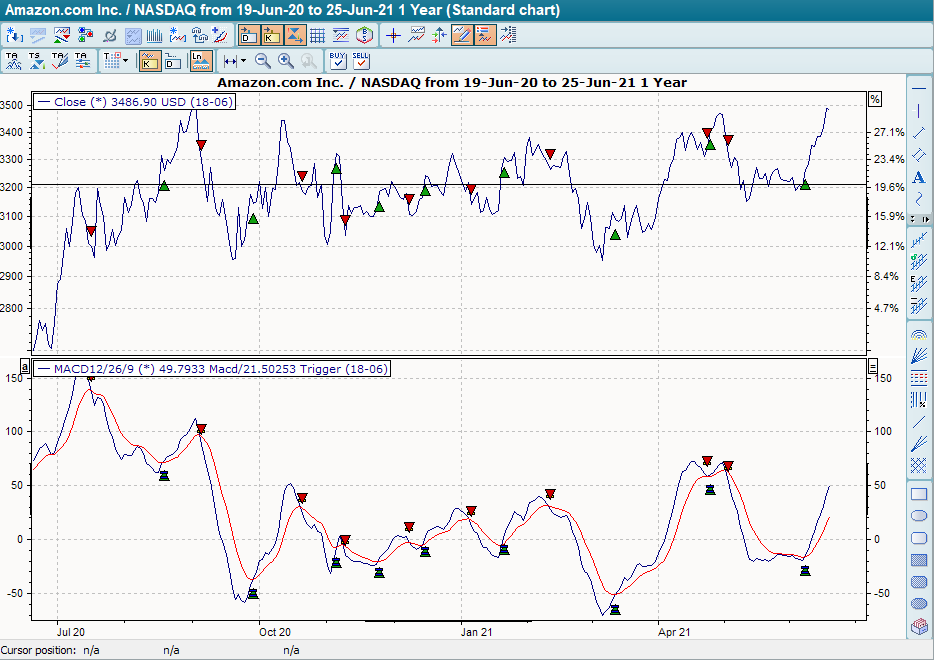Select the Fibonacci fan lines tool
934x660 pixels.
click(917, 356)
